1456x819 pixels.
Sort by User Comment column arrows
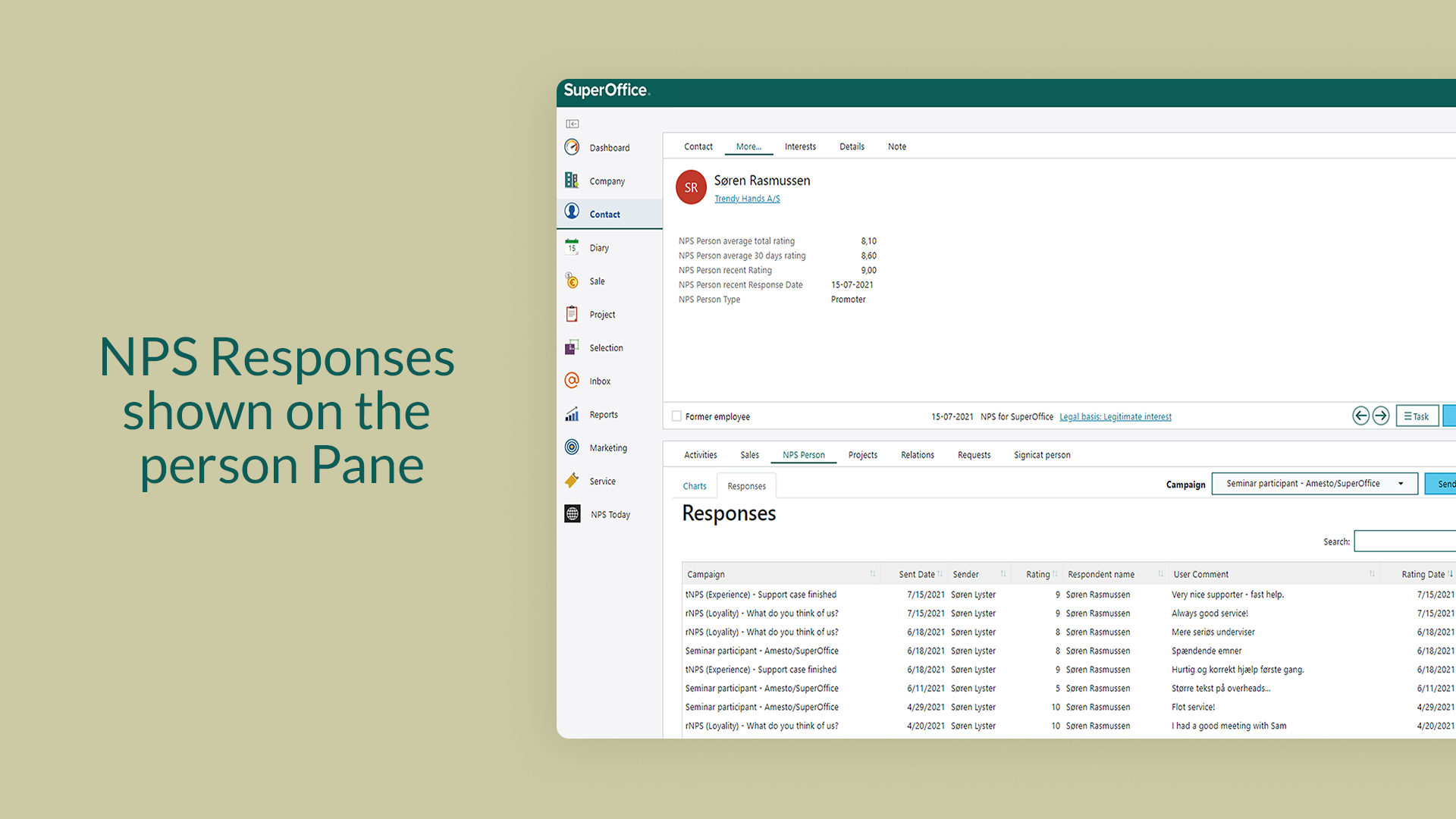(x=1372, y=574)
